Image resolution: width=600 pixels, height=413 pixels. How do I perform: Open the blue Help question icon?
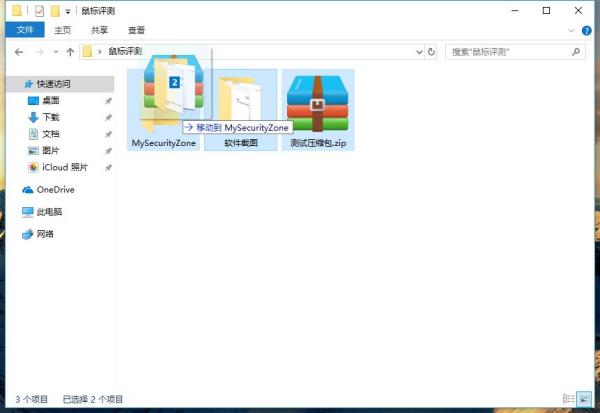pos(586,30)
